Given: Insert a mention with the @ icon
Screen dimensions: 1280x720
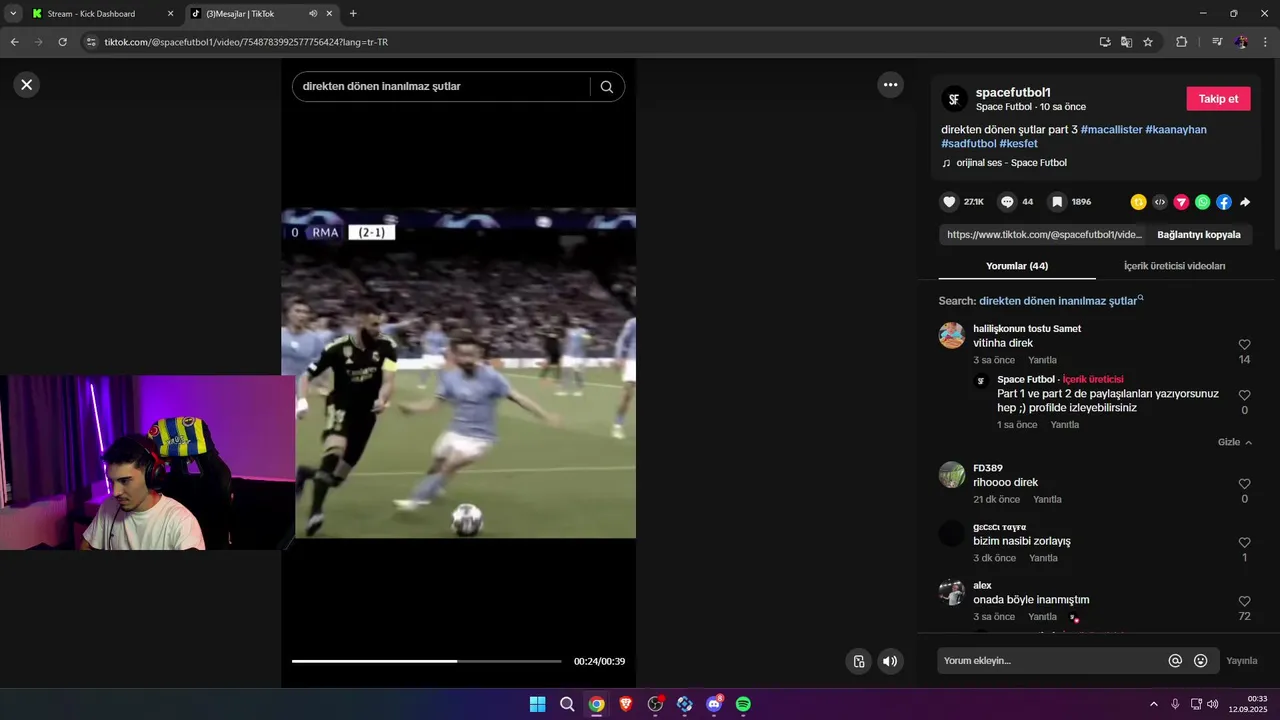Looking at the screenshot, I should coord(1175,661).
